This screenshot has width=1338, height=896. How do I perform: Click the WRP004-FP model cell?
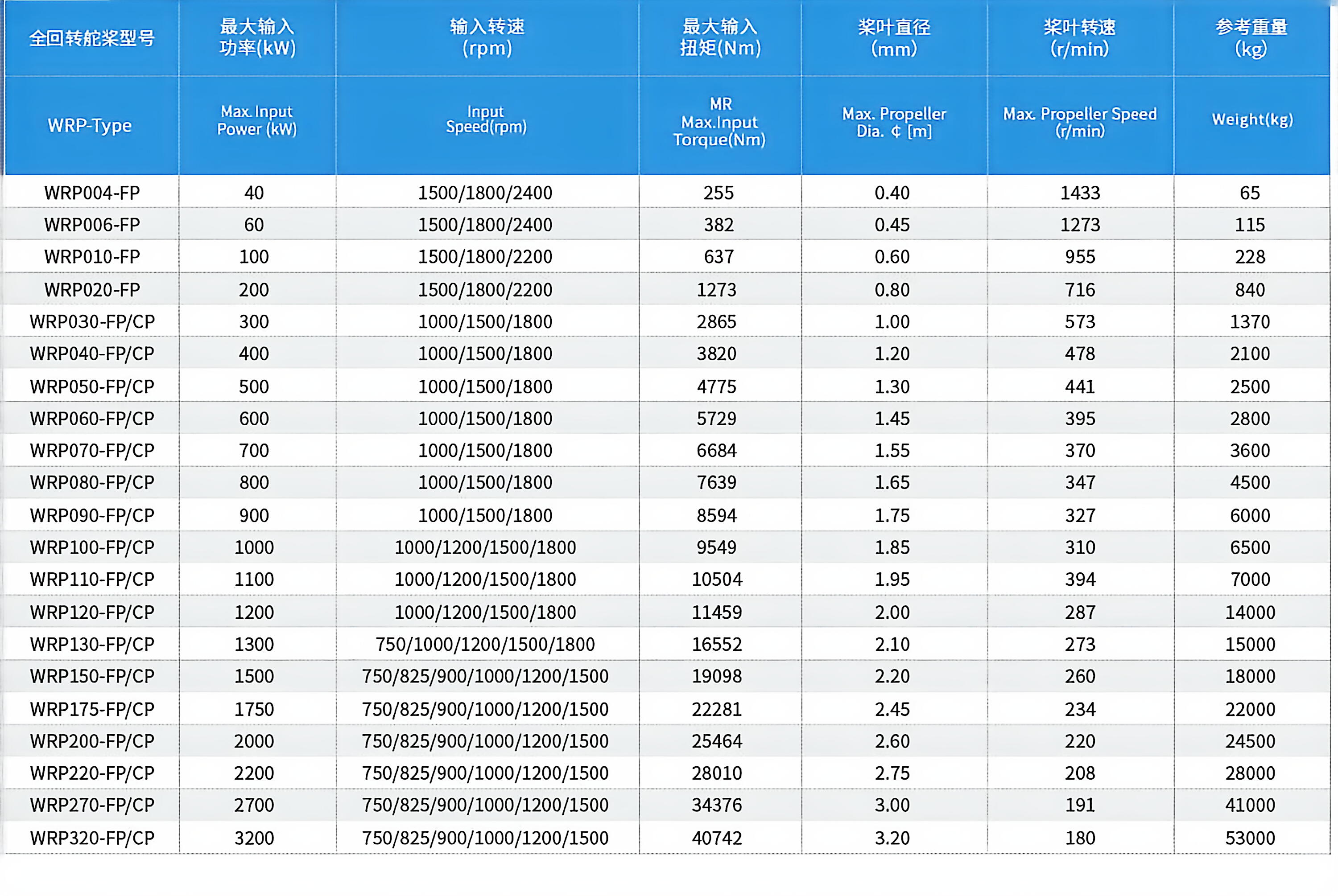pyautogui.click(x=92, y=193)
